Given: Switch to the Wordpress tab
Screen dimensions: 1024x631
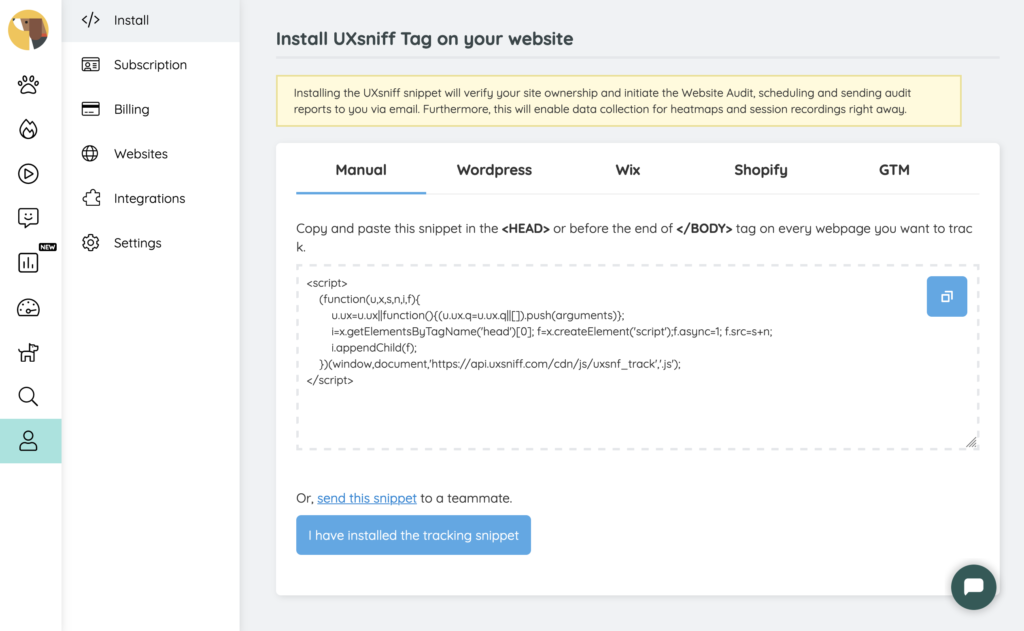Looking at the screenshot, I should coord(494,170).
